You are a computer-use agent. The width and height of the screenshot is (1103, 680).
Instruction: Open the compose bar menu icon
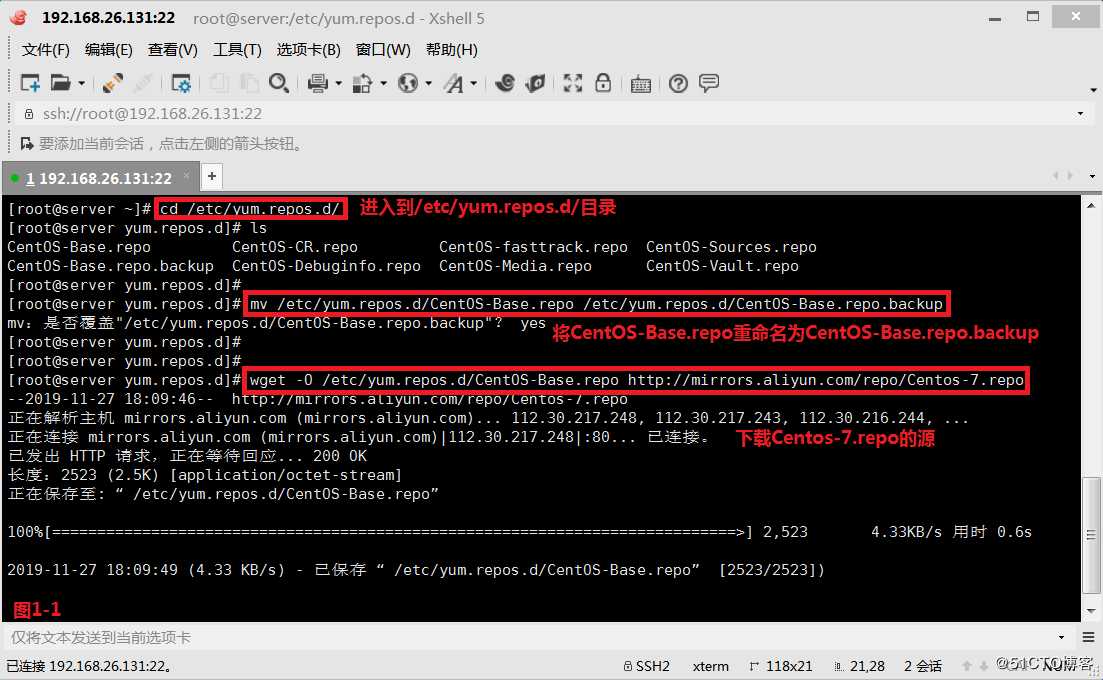[1088, 638]
